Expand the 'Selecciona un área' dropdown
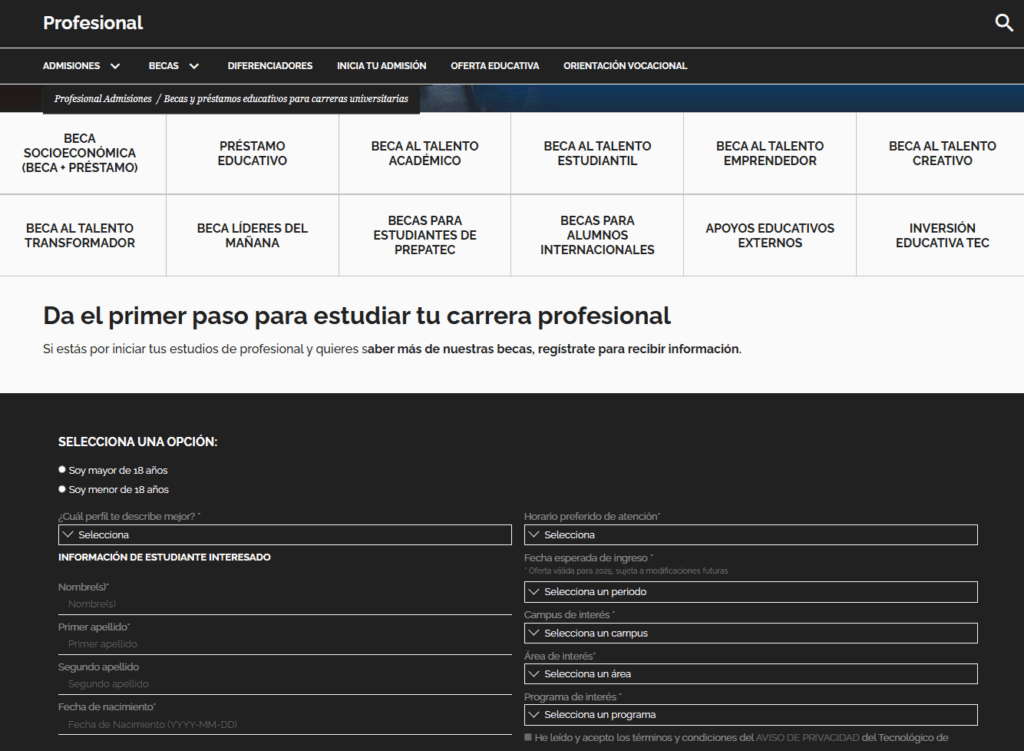The image size is (1024, 751). [750, 674]
